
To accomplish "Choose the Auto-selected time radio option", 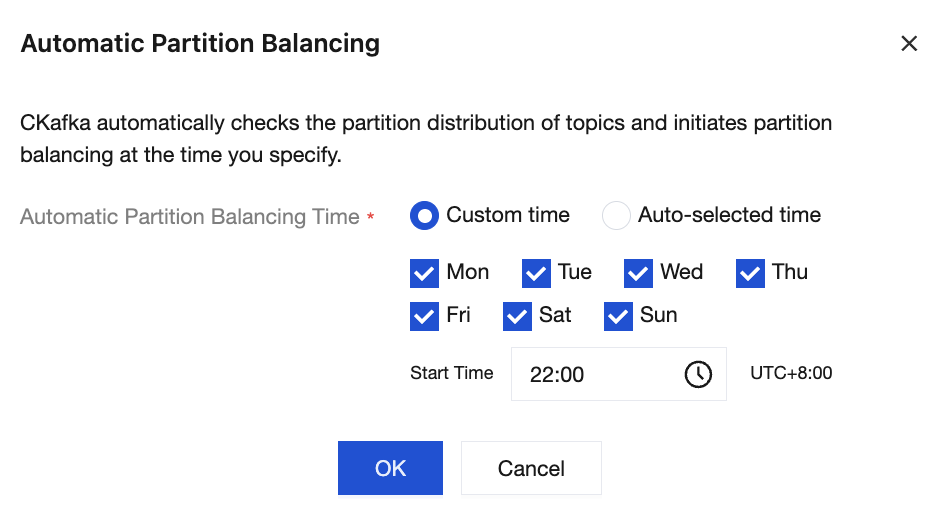I will point(616,215).
